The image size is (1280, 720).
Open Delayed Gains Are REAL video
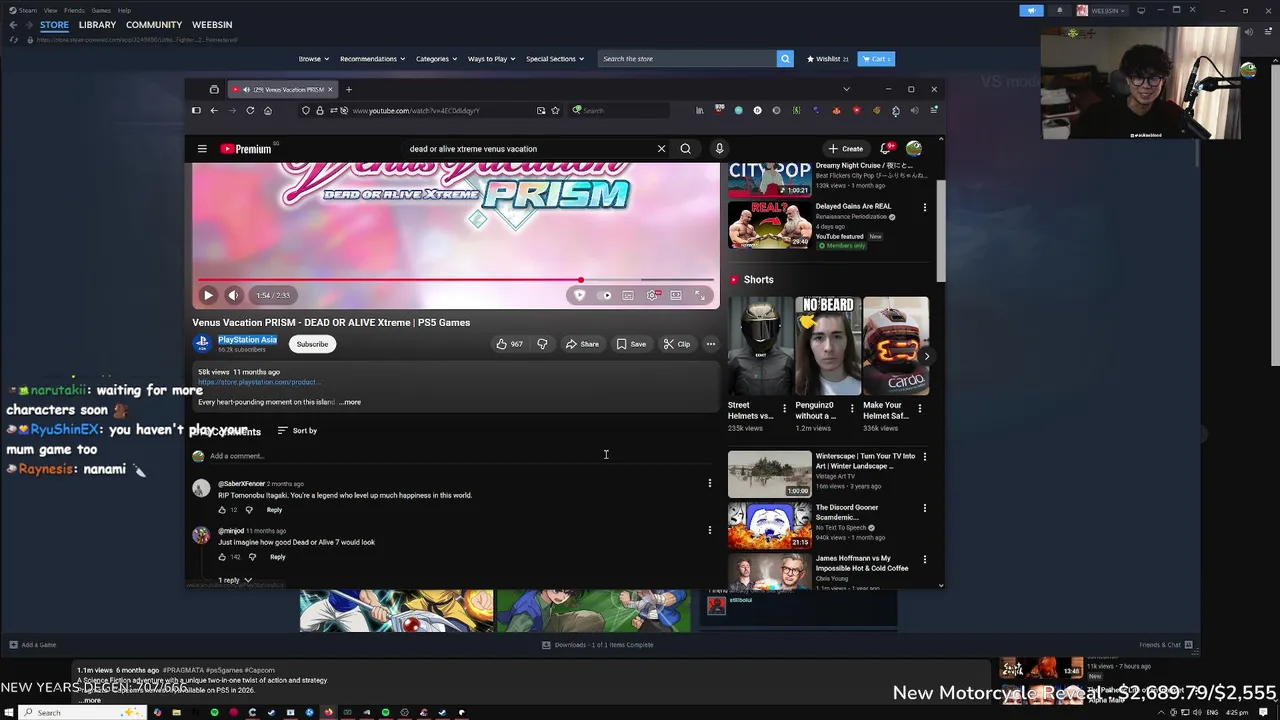[x=770, y=225]
